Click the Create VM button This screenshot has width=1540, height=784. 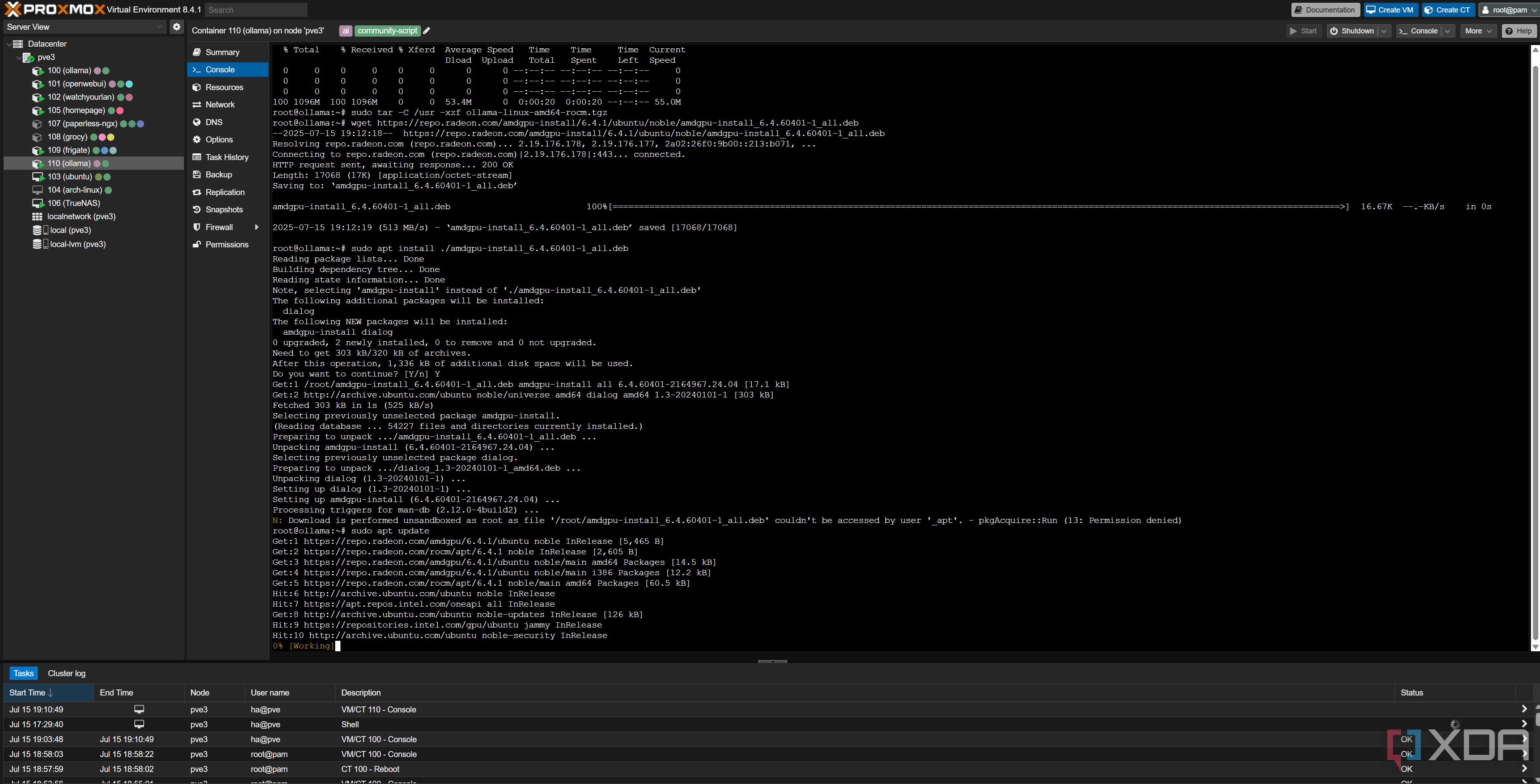click(x=1391, y=10)
